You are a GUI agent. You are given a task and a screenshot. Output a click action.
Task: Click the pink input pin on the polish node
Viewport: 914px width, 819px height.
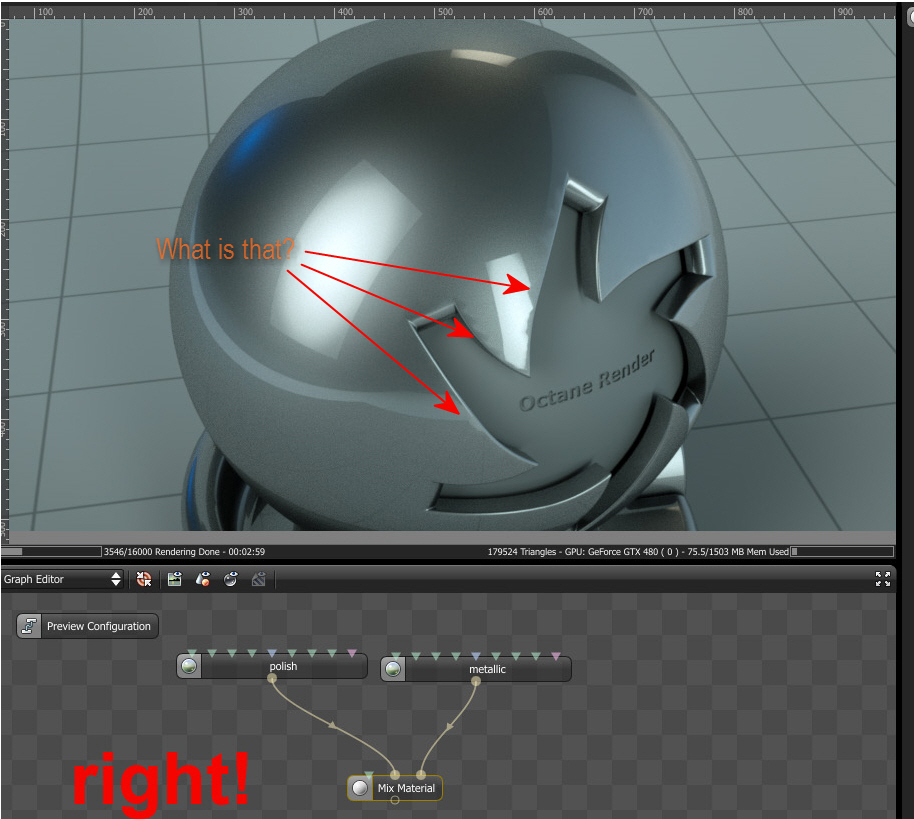[x=352, y=653]
